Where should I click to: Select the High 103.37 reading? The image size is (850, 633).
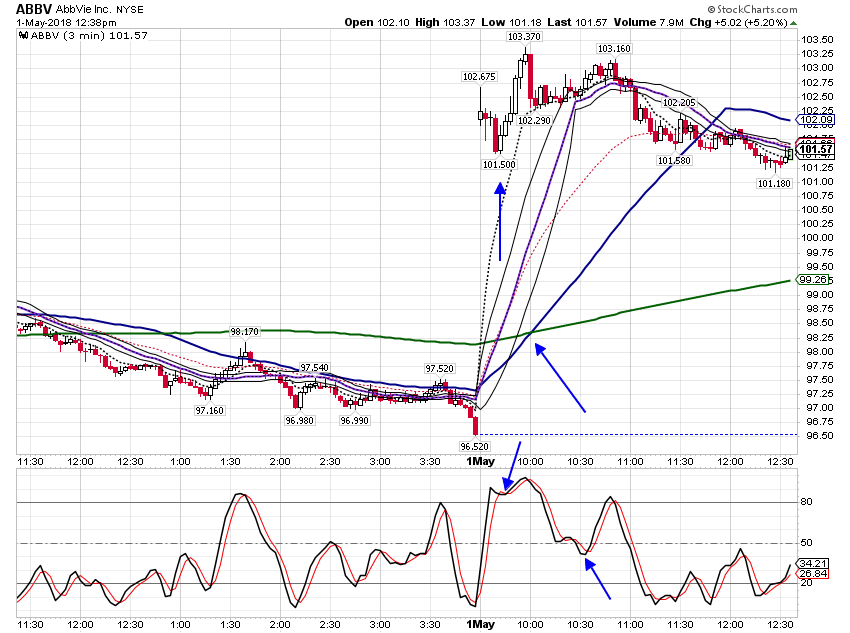coord(445,22)
